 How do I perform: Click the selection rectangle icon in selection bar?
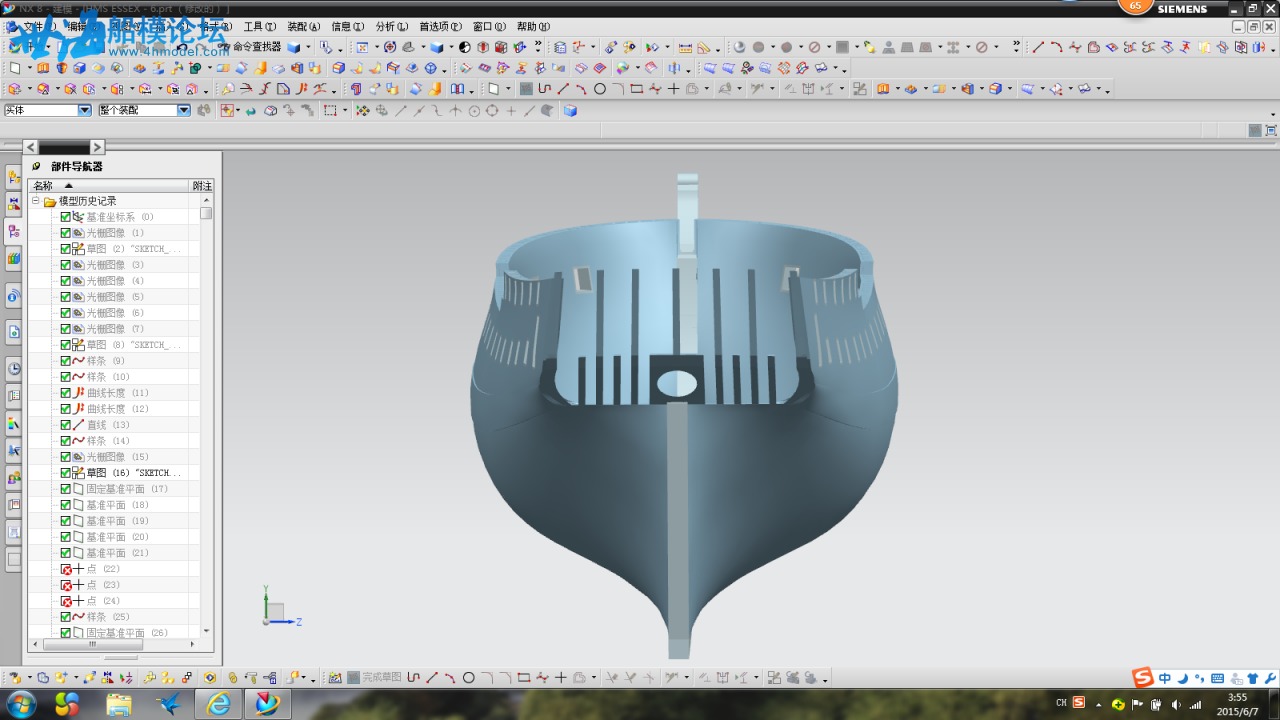330,111
